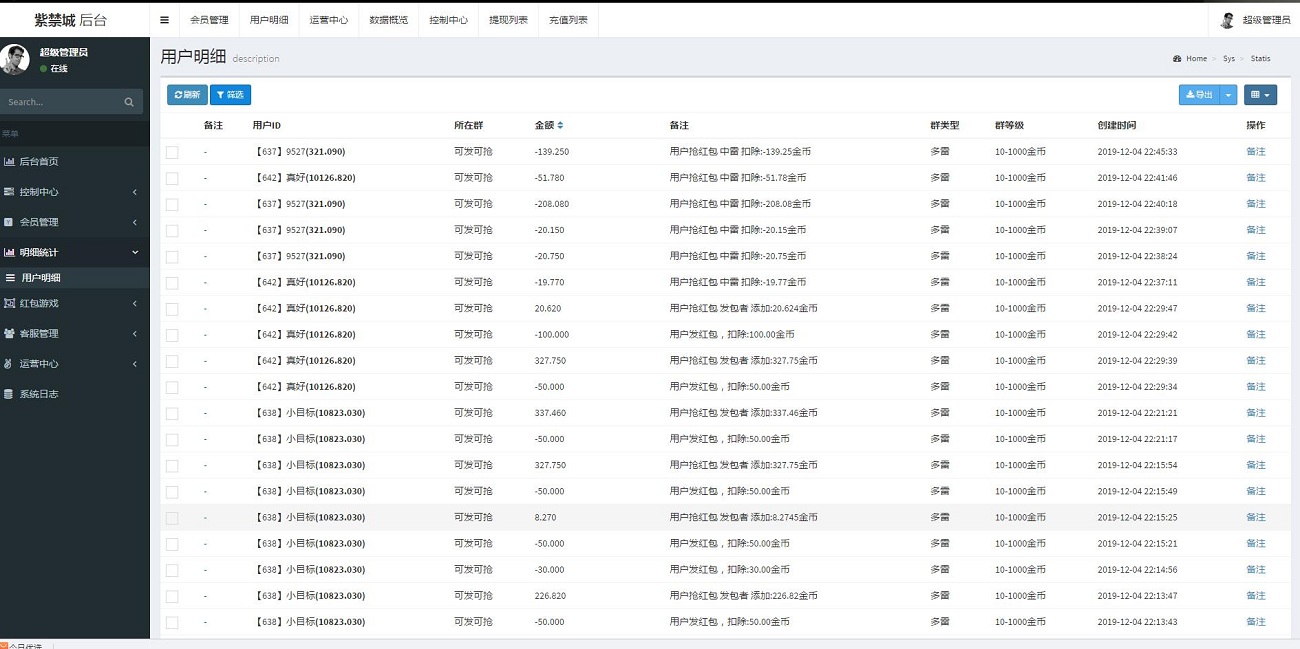Screen dimensions: 1300x649
Task: Select the checkbox beside 真好(10126.820) row
Action: tap(171, 177)
